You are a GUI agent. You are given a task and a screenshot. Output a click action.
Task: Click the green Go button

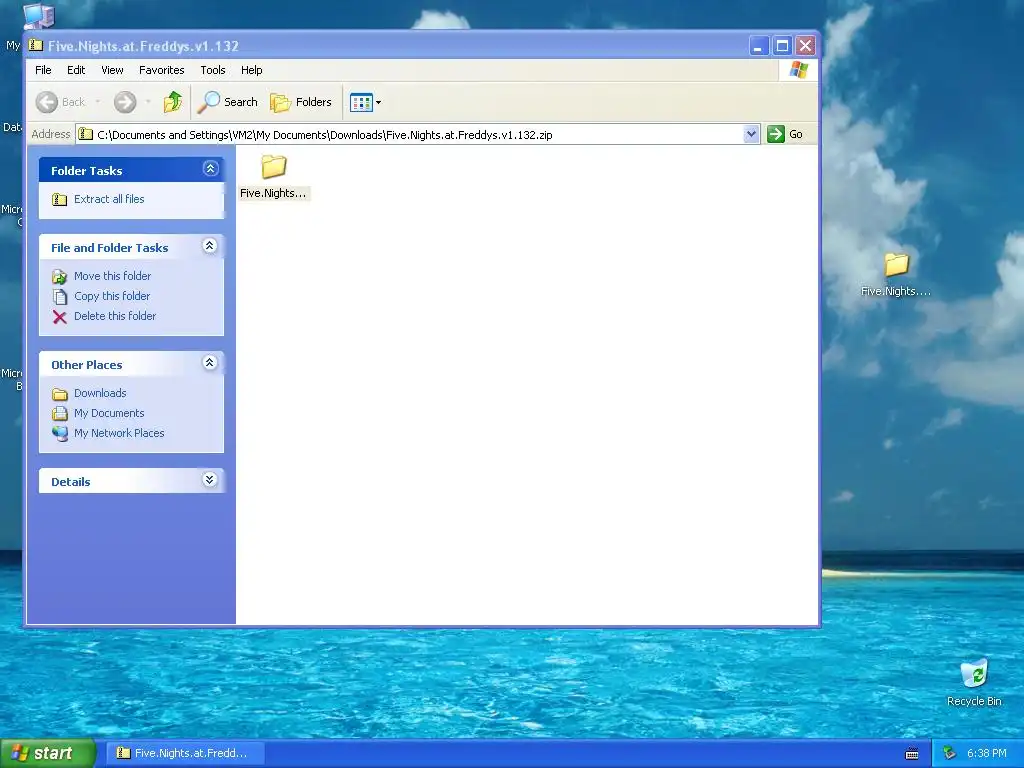[785, 135]
